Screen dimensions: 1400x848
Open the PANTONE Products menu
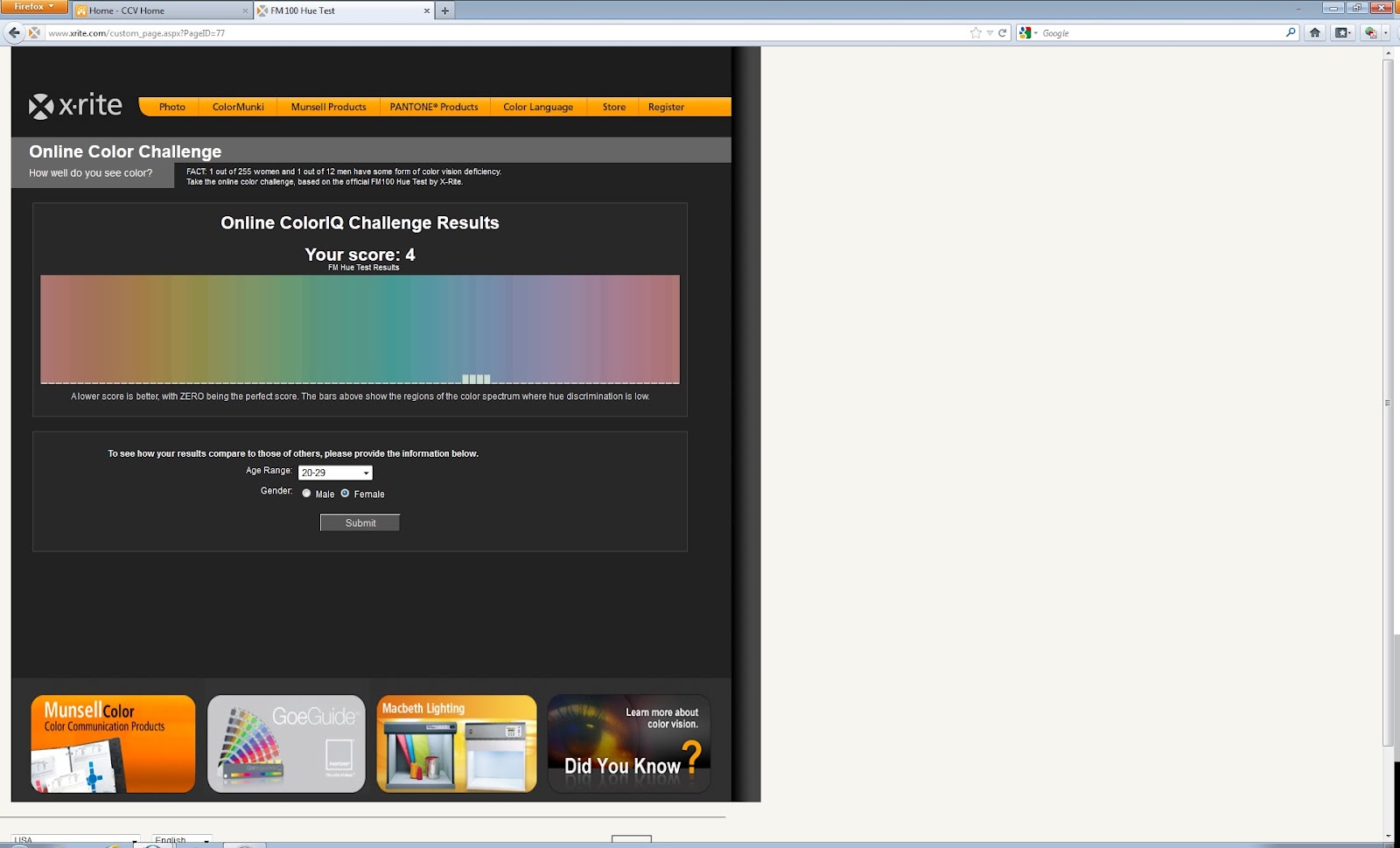coord(434,107)
